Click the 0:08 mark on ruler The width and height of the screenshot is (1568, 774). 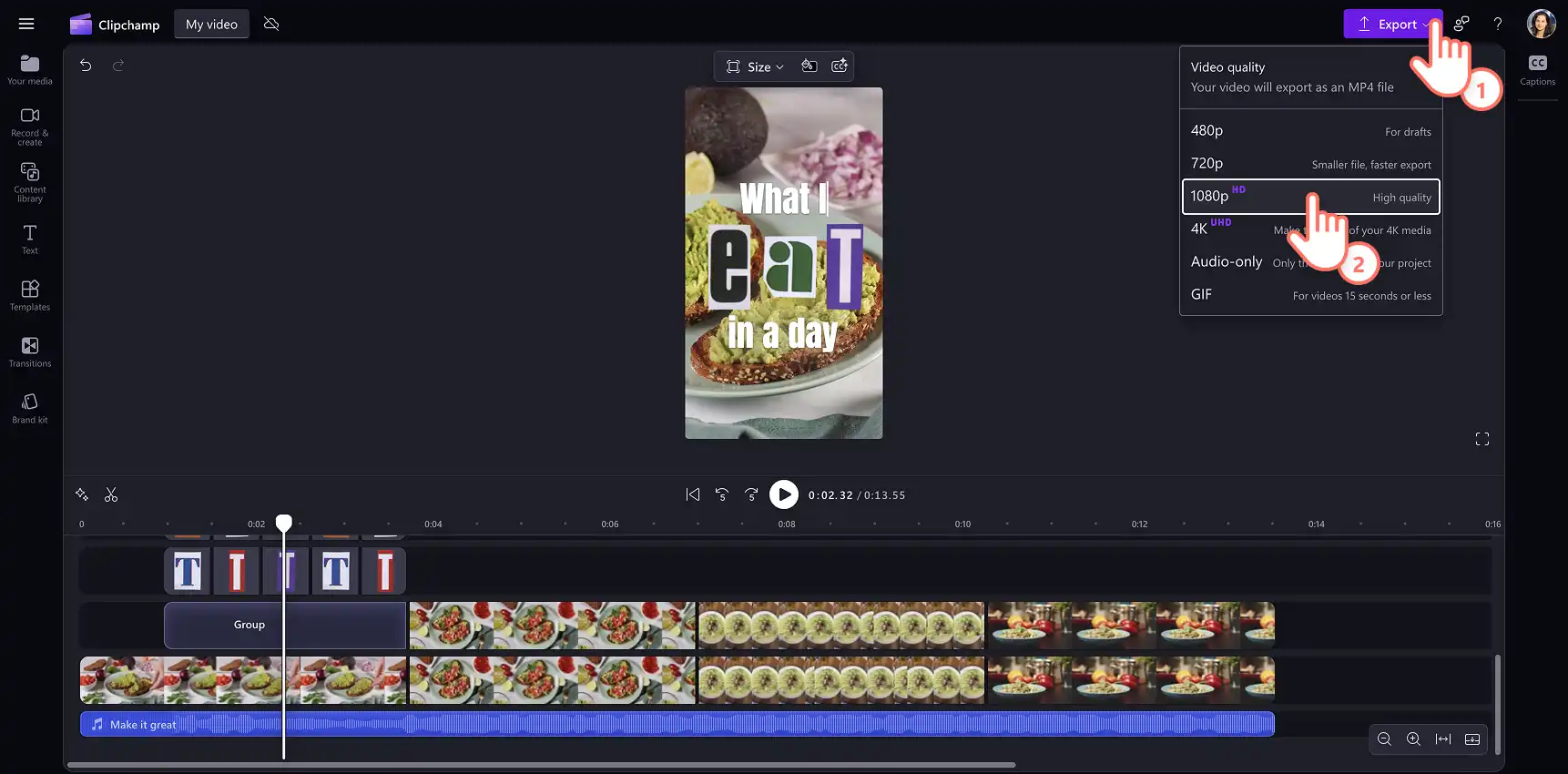click(x=787, y=524)
